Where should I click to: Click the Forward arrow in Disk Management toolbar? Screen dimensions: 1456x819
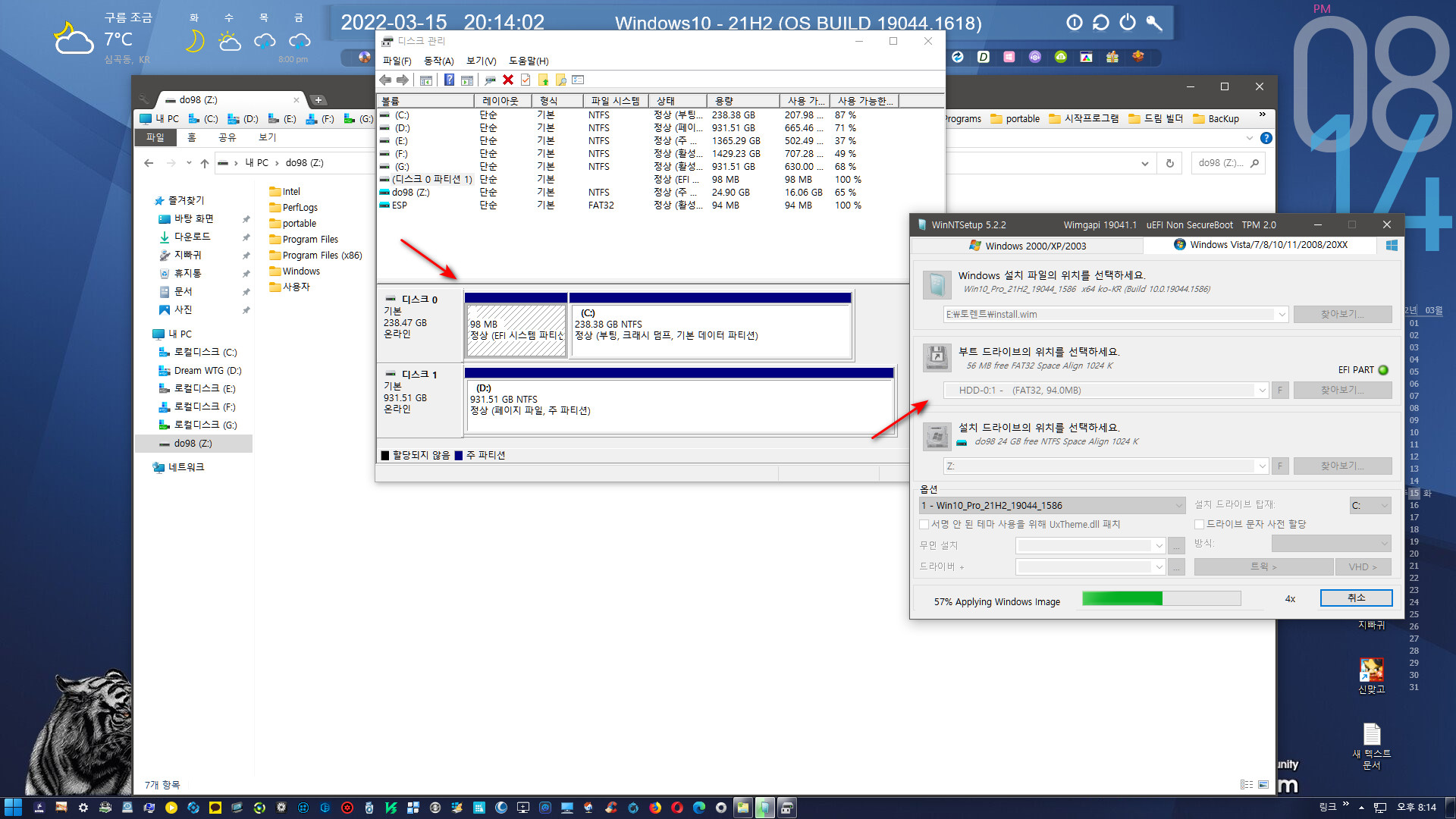[403, 80]
